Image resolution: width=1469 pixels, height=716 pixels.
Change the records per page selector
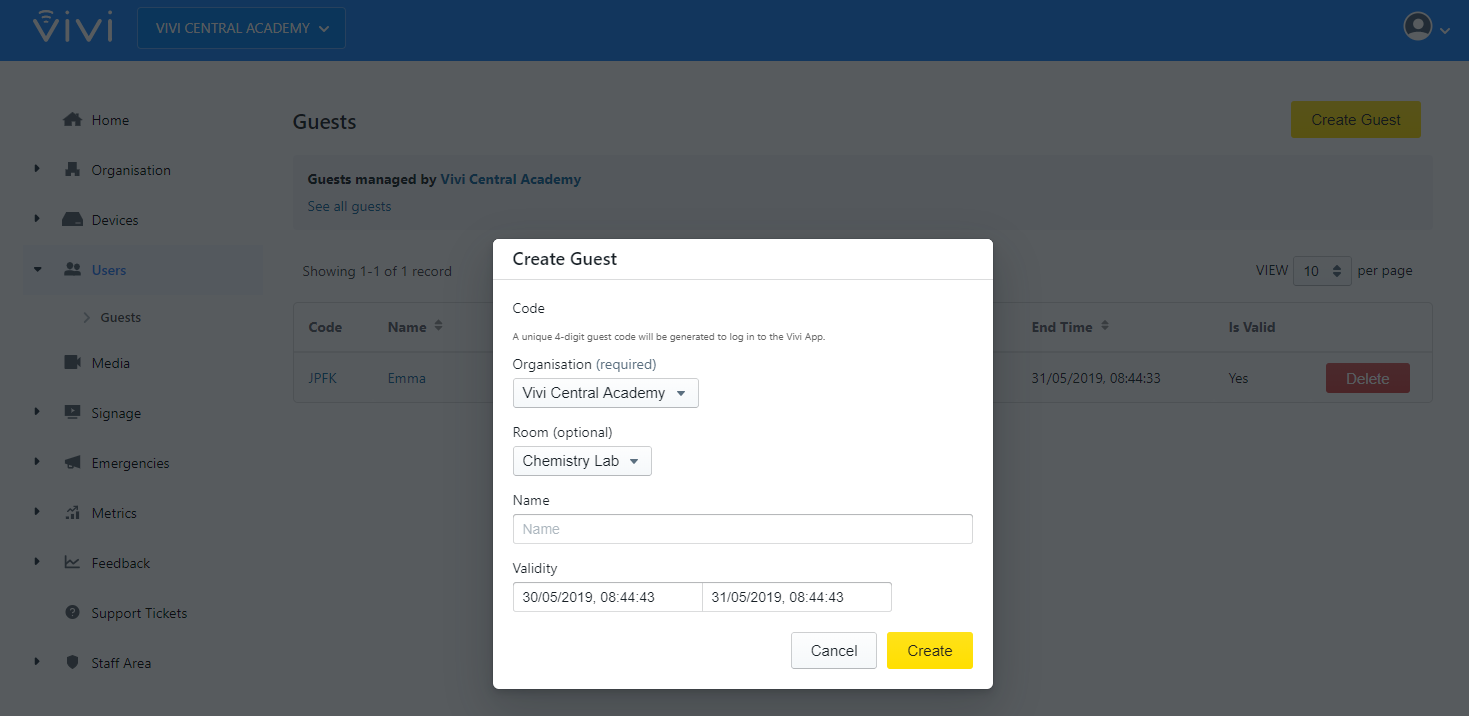(x=1322, y=271)
